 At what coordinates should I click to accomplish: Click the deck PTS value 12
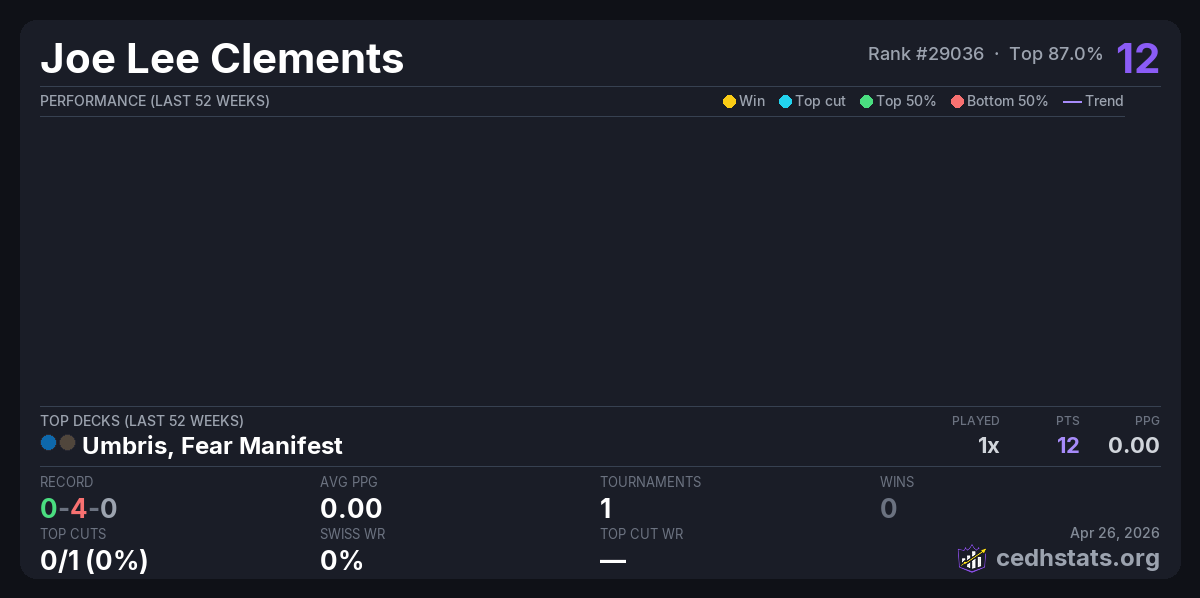click(x=1068, y=445)
